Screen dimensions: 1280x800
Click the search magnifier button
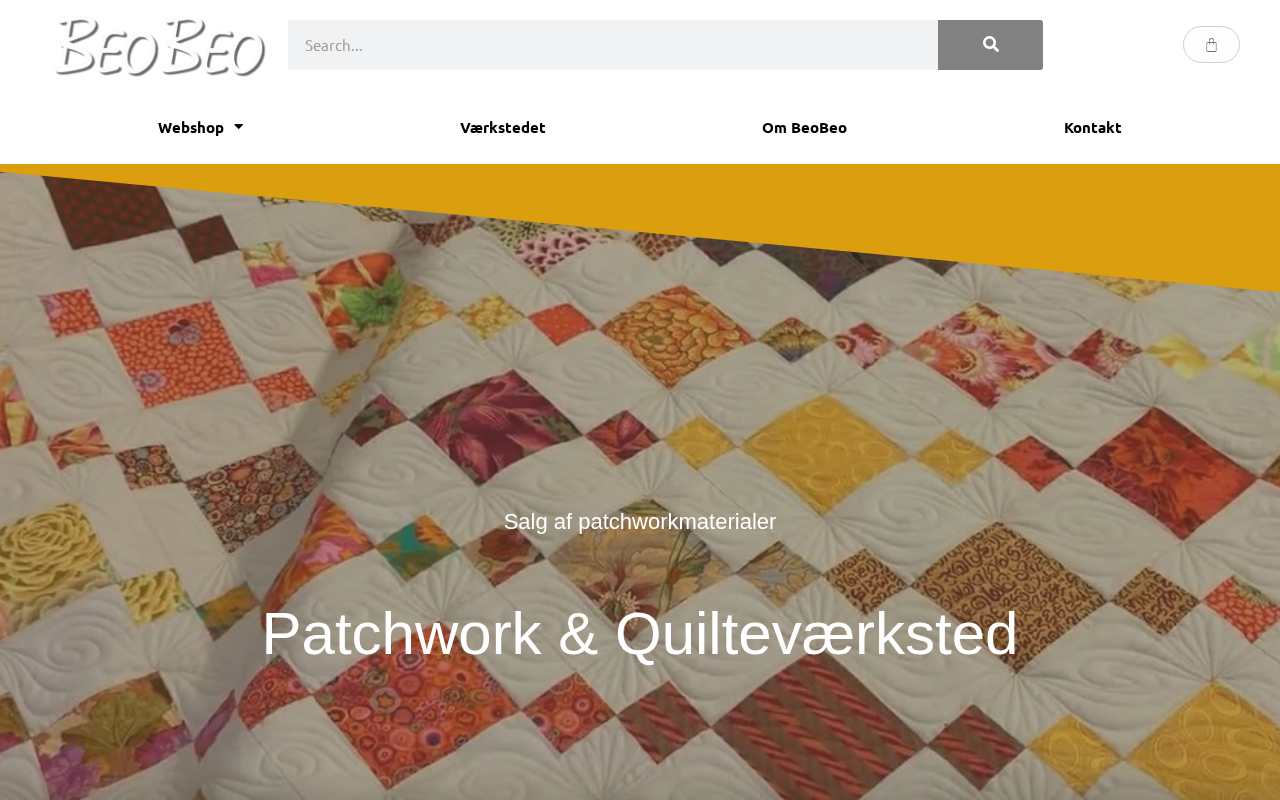[990, 45]
